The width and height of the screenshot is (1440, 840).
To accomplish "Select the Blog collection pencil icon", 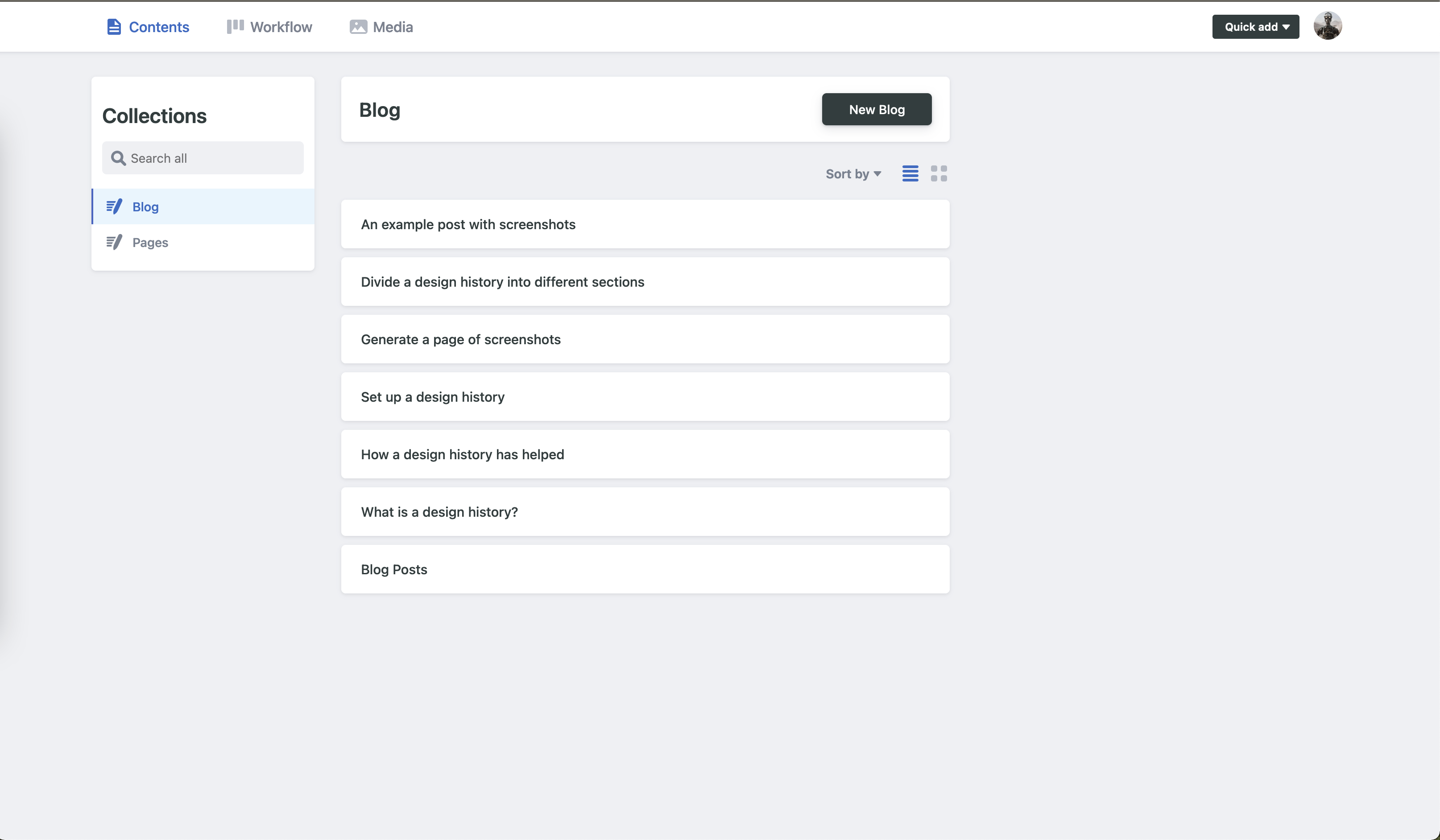I will point(114,206).
